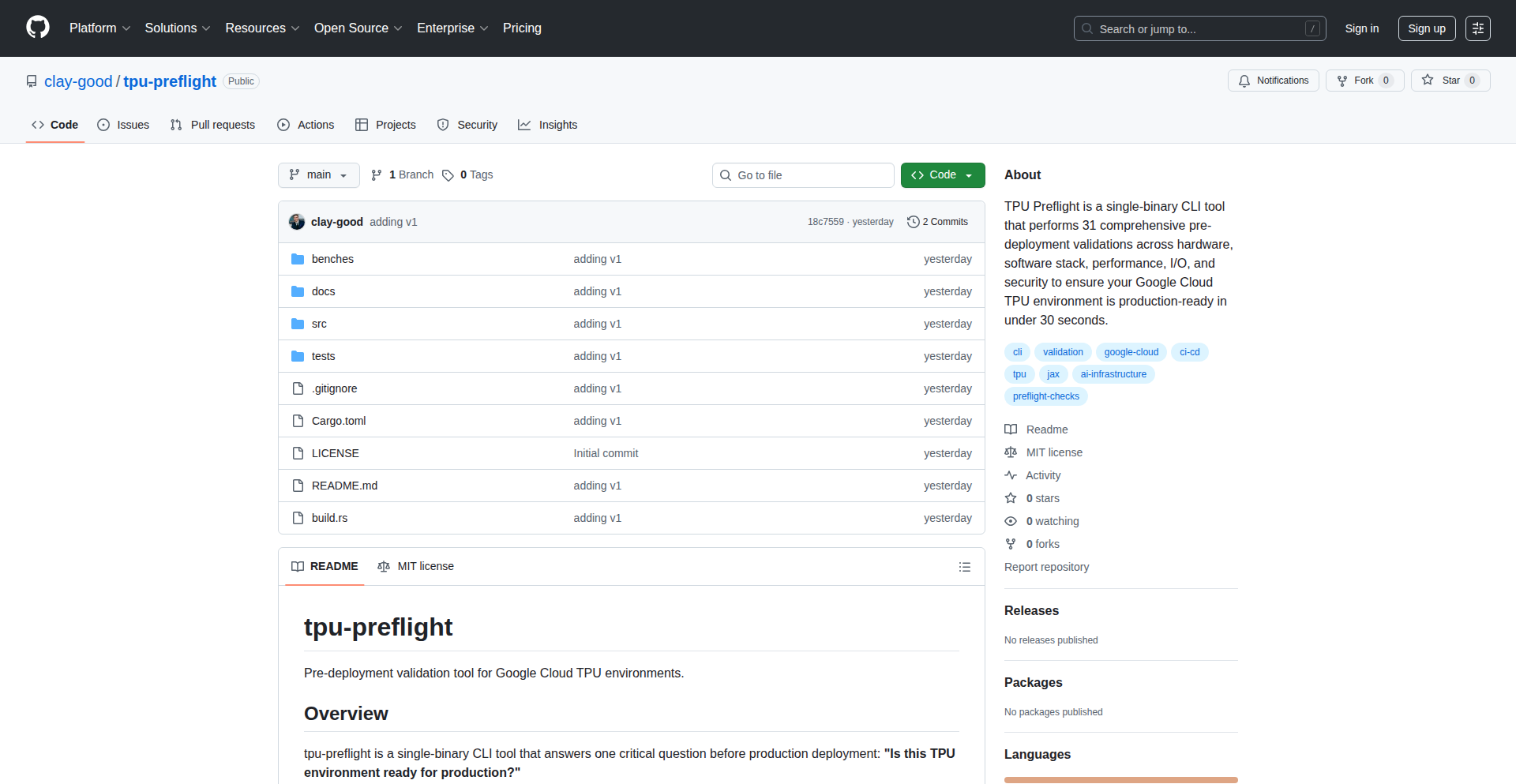Viewport: 1516px width, 784px height.
Task: Click the clay-good avatar image
Action: [297, 222]
